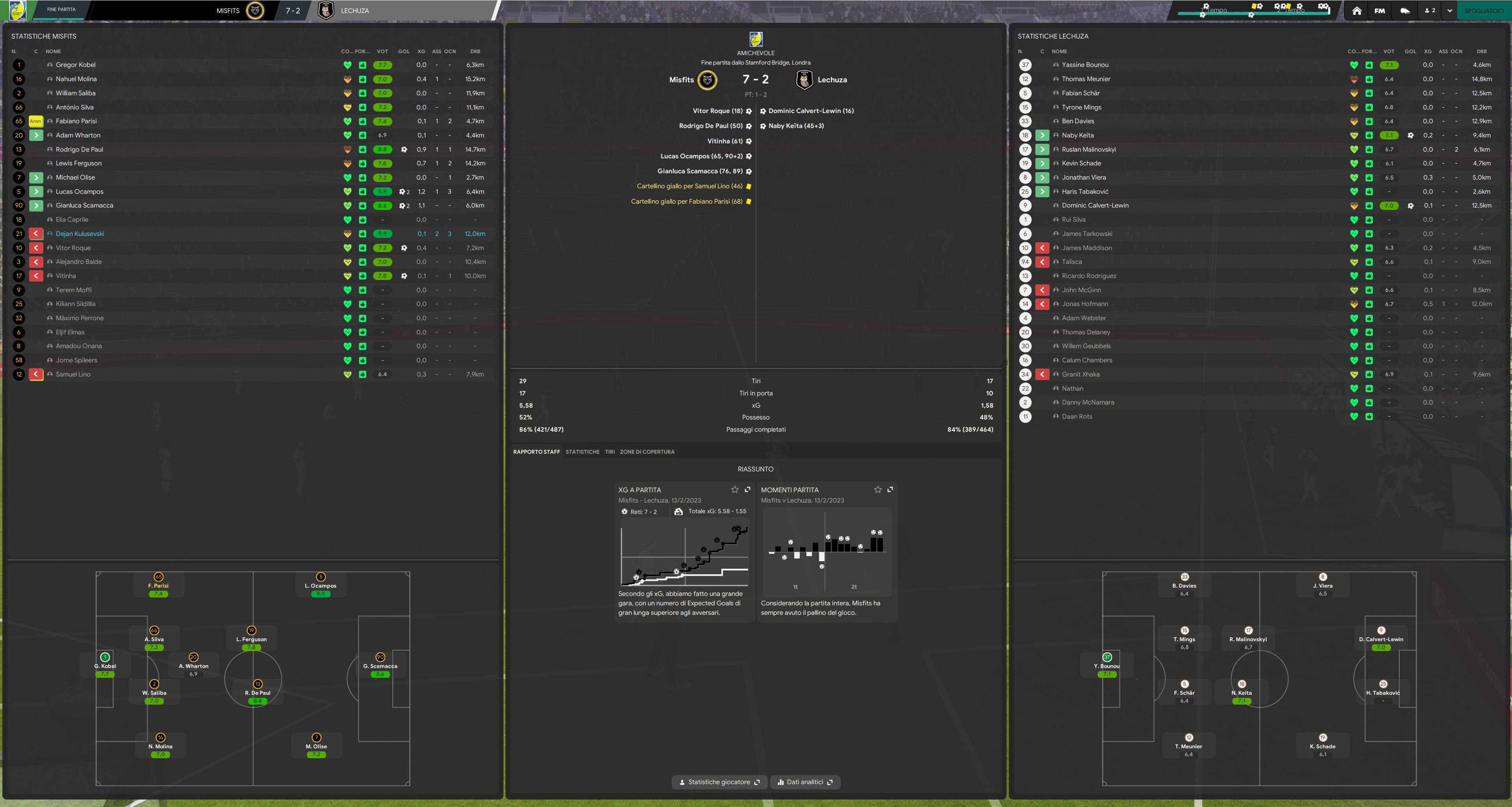
Task: Click Adam Wharton's substituted-on arrow icon
Action: pyautogui.click(x=36, y=135)
